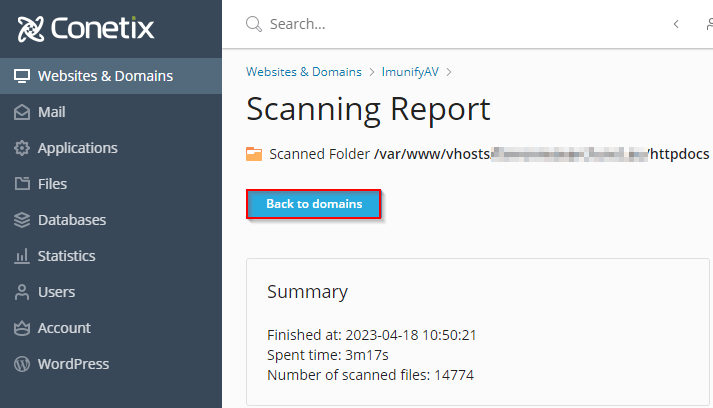
Task: Click 'Finished at: 2023-04-18 10:50:21' text
Action: pos(372,335)
